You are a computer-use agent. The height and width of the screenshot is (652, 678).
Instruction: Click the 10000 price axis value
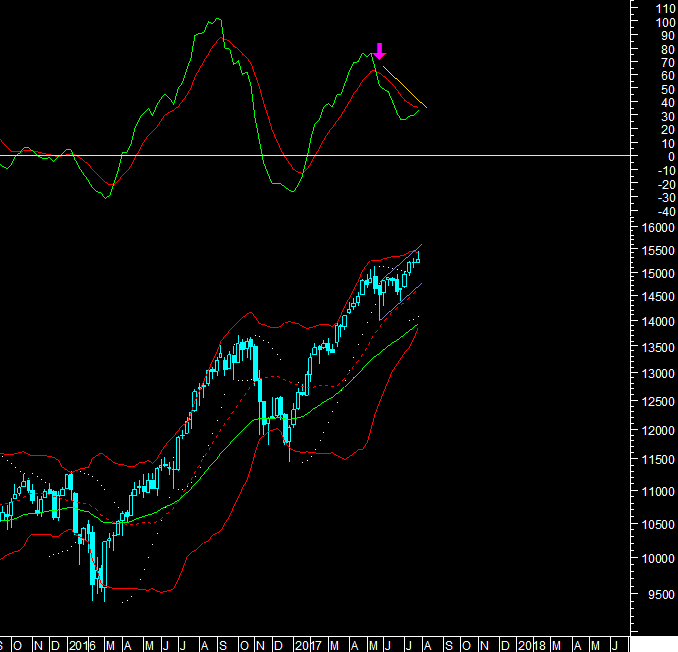point(659,558)
